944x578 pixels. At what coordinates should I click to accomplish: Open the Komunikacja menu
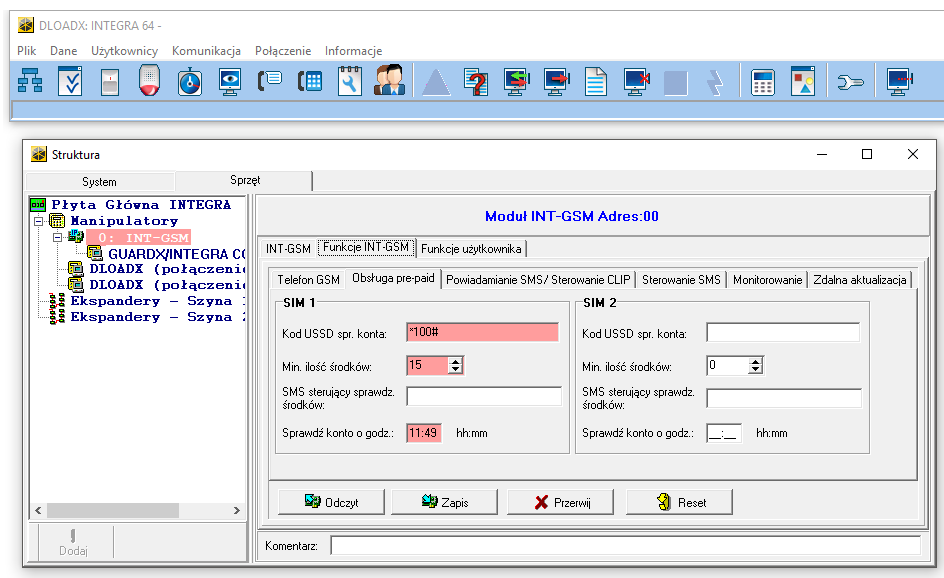coord(206,51)
